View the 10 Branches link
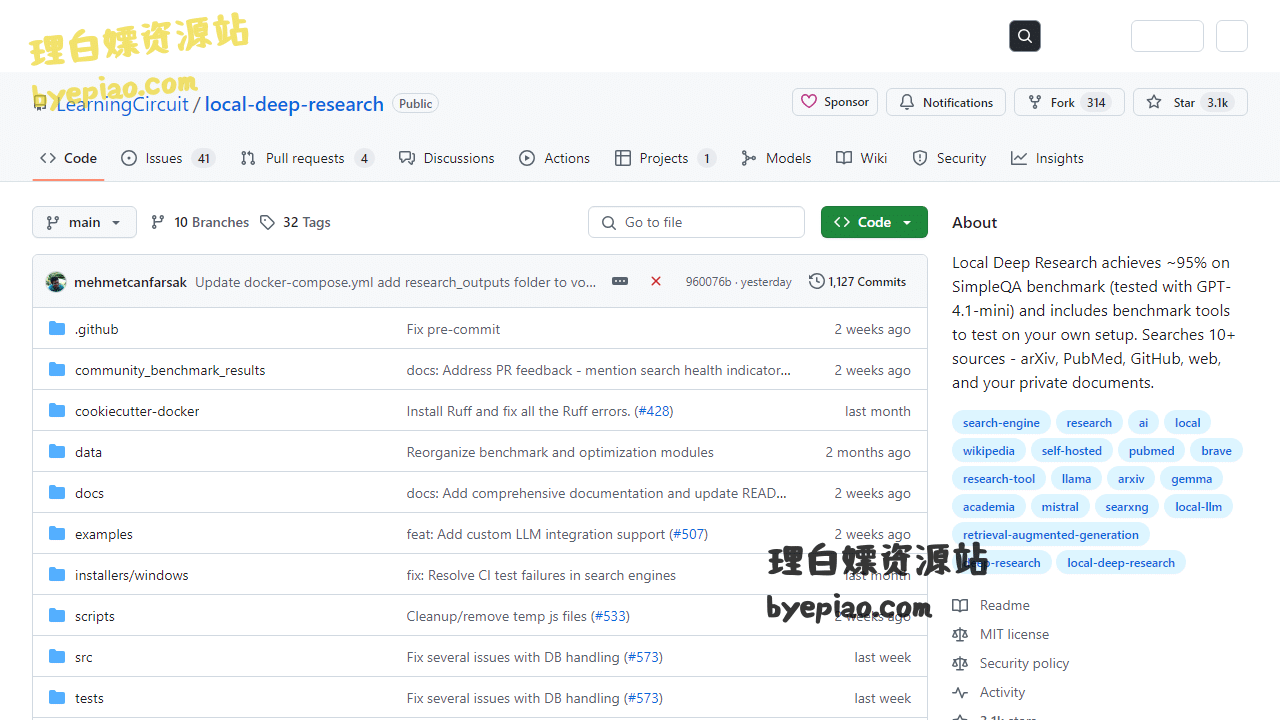The width and height of the screenshot is (1280, 720). tap(200, 222)
